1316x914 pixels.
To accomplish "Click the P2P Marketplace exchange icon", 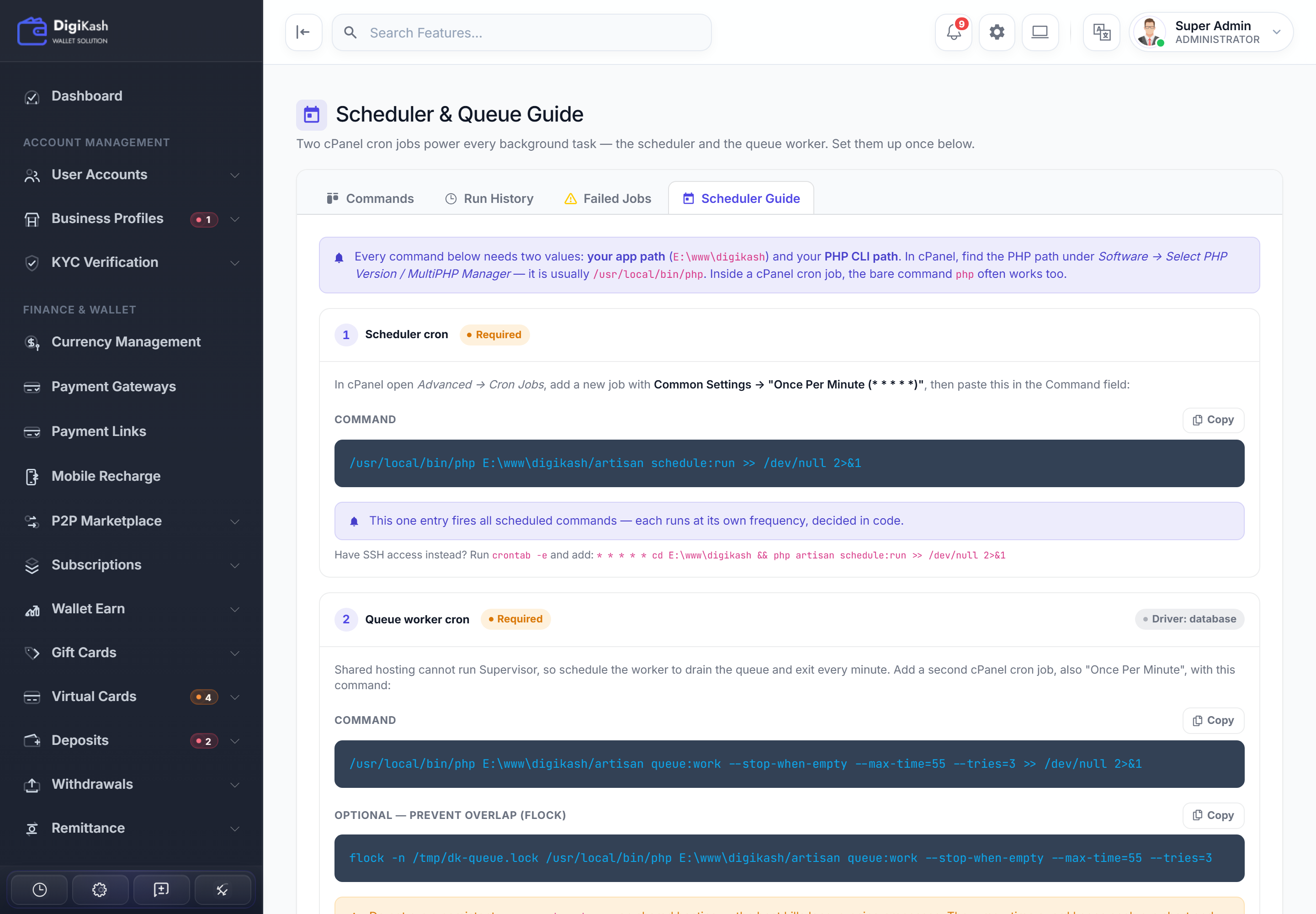I will (x=32, y=521).
